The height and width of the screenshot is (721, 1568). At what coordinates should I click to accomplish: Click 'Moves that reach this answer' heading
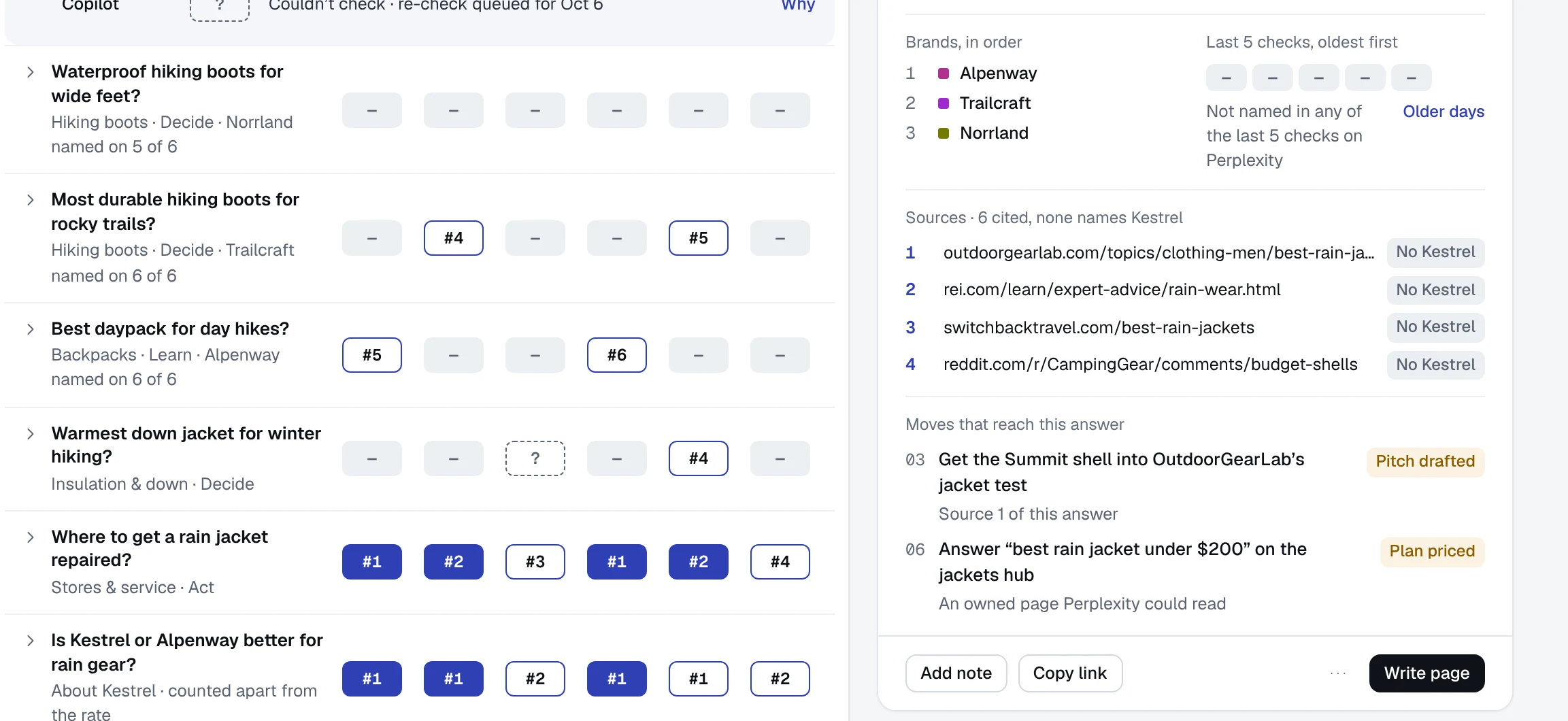click(1015, 424)
